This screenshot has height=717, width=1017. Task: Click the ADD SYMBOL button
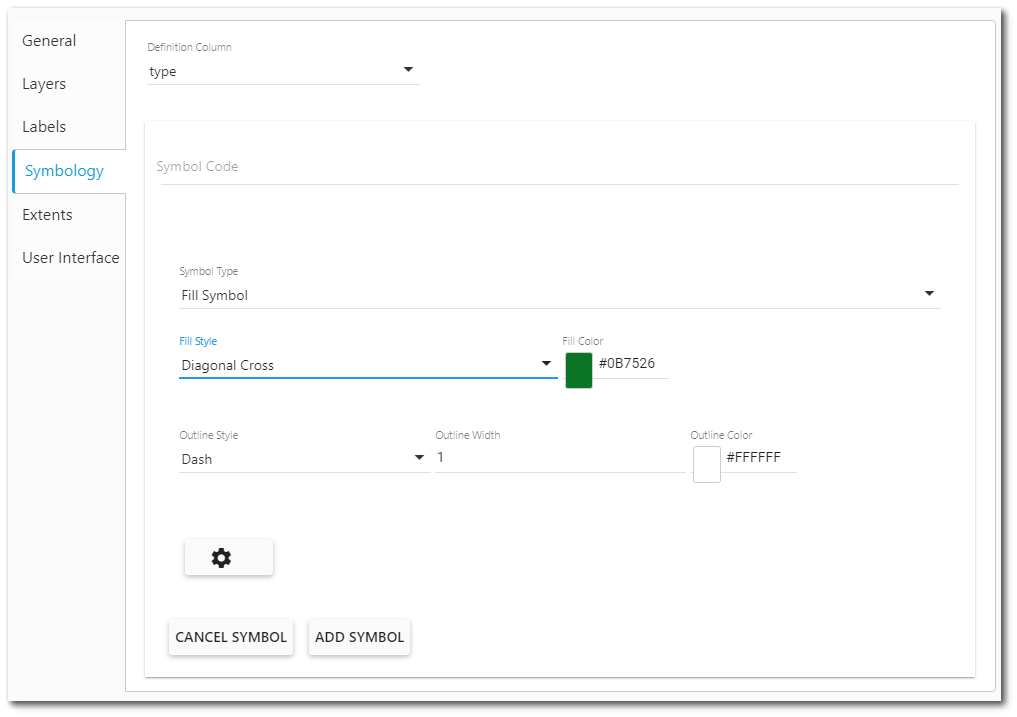[359, 637]
